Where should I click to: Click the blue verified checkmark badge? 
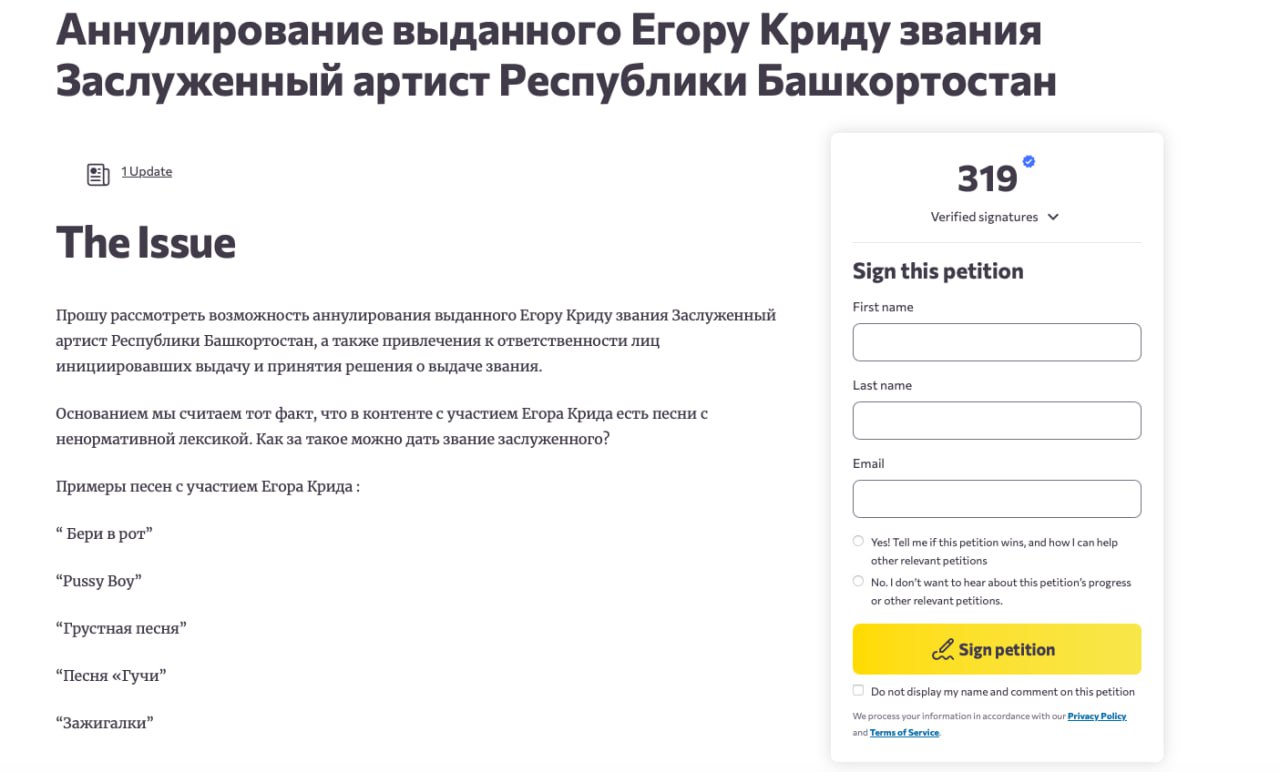(x=1028, y=162)
